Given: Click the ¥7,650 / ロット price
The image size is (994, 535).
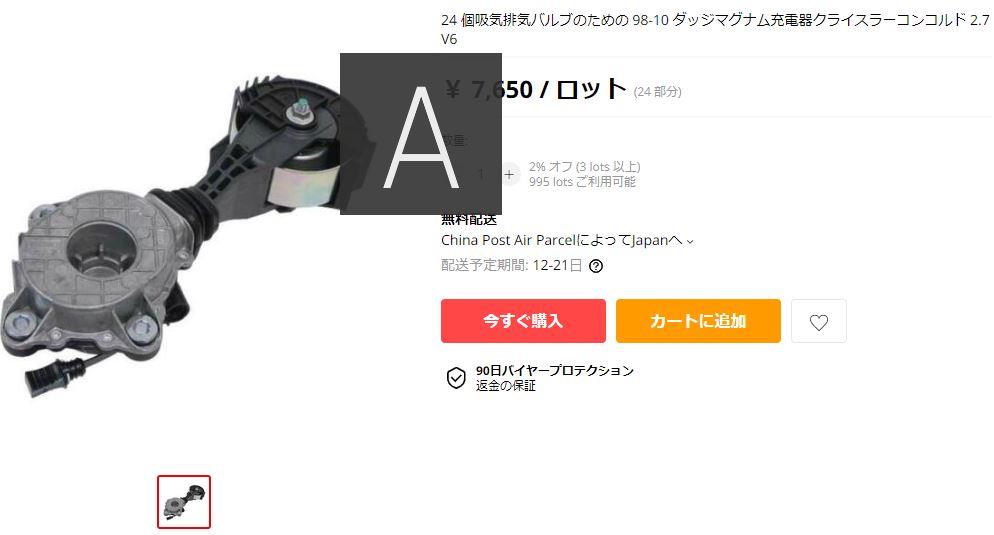Looking at the screenshot, I should (x=536, y=89).
